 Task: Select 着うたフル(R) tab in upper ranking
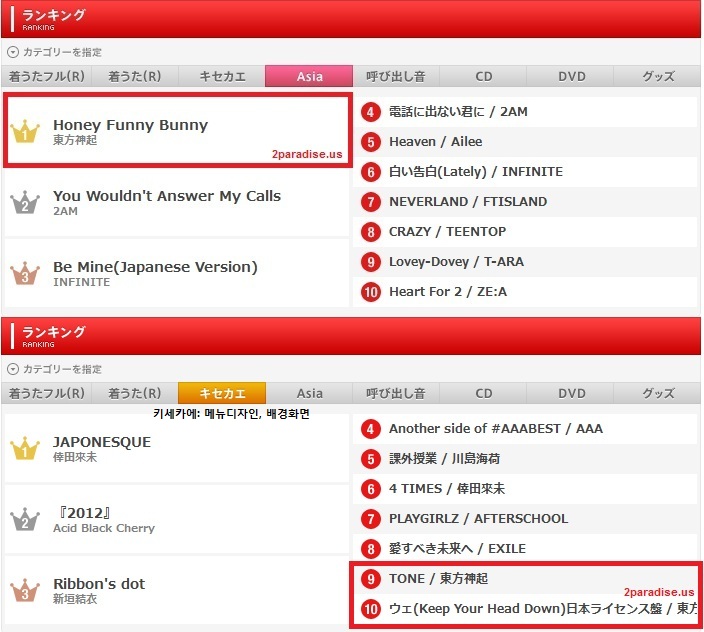pos(47,76)
